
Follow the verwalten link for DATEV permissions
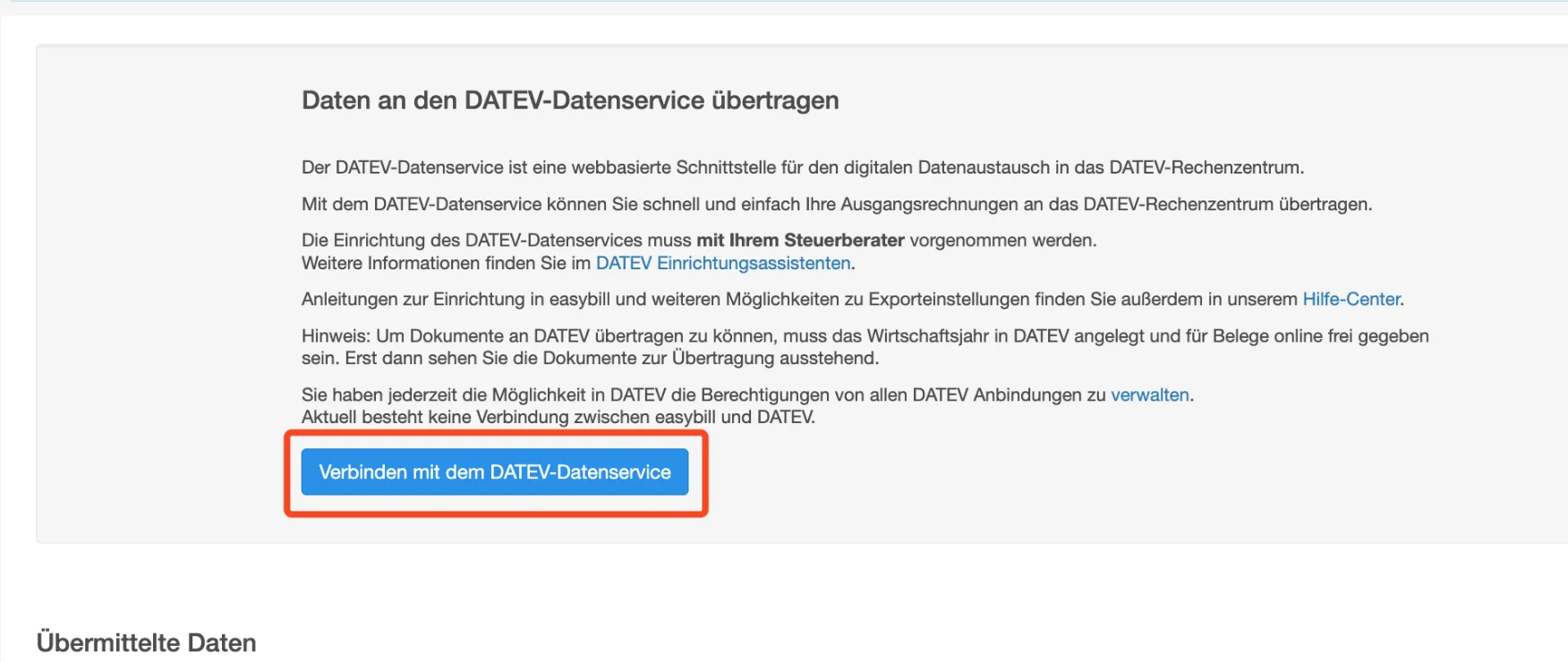pyautogui.click(x=1150, y=395)
